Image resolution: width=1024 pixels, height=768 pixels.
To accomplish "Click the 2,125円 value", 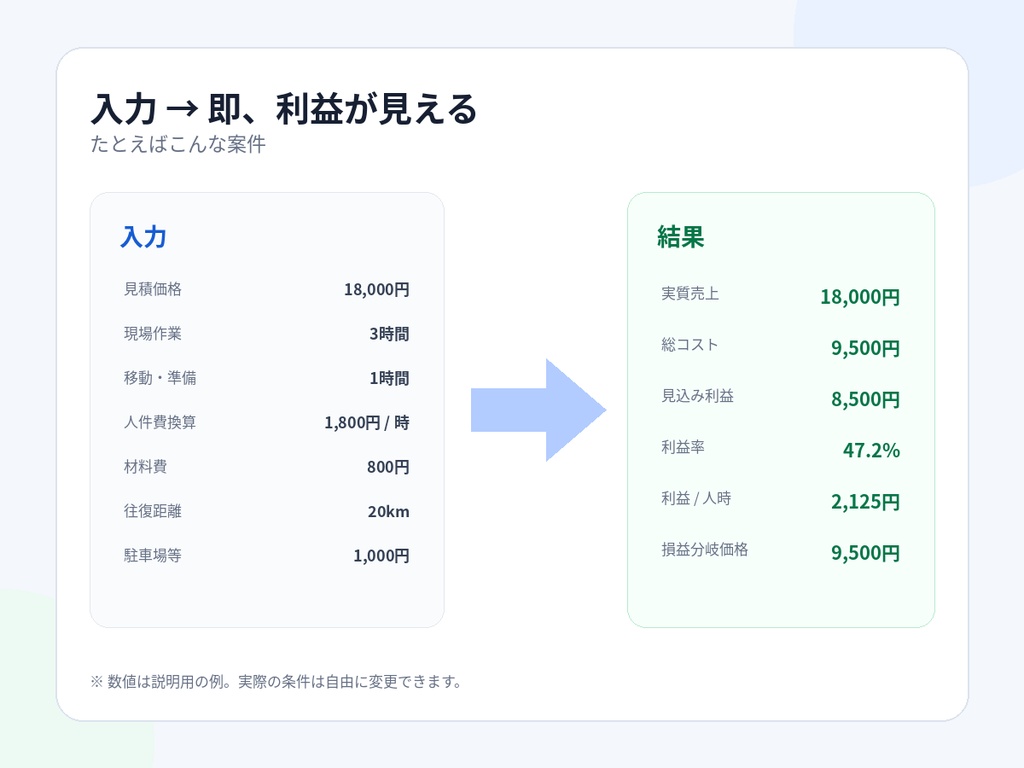I will click(865, 502).
